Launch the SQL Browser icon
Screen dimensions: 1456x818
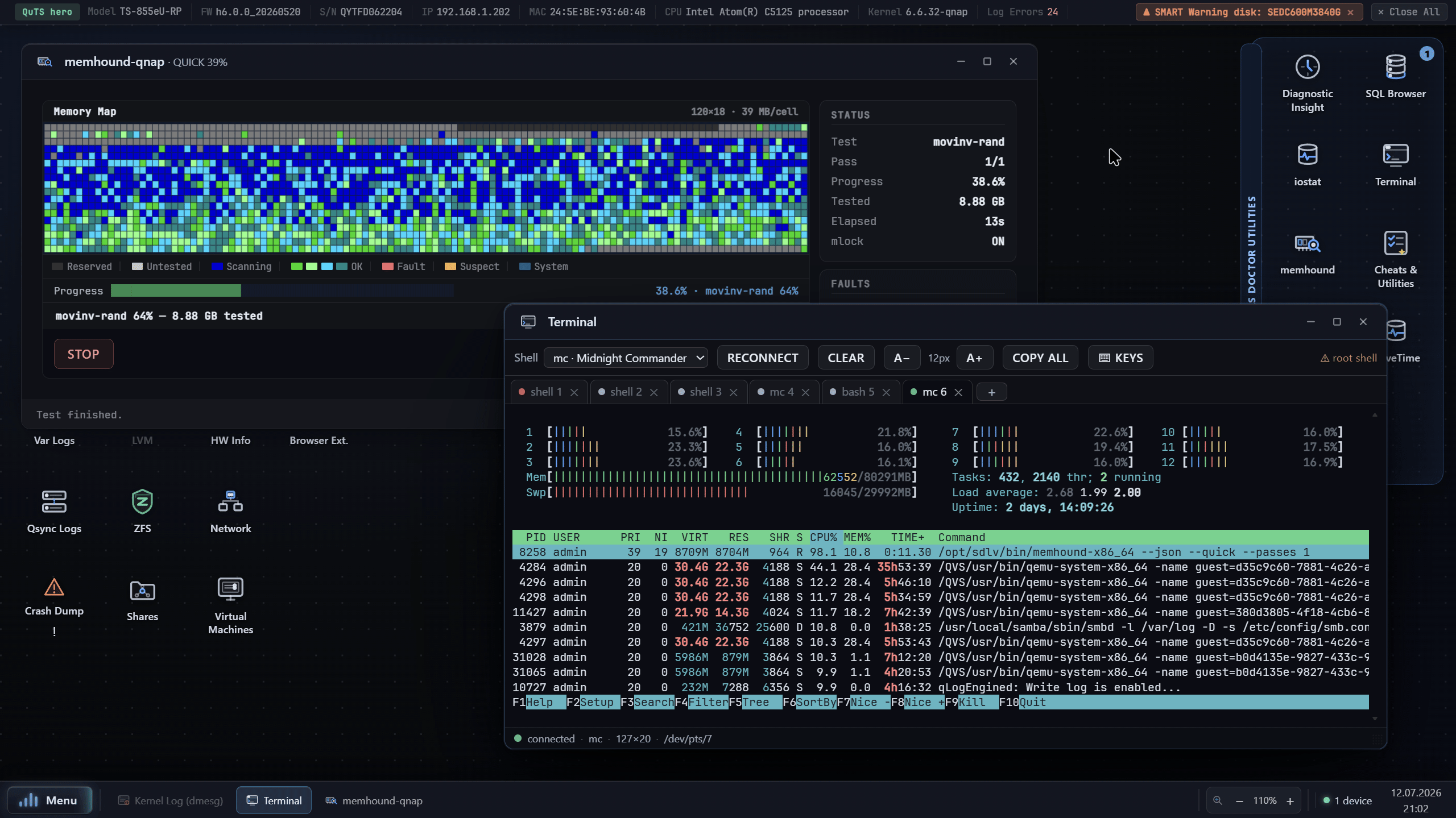click(1395, 76)
